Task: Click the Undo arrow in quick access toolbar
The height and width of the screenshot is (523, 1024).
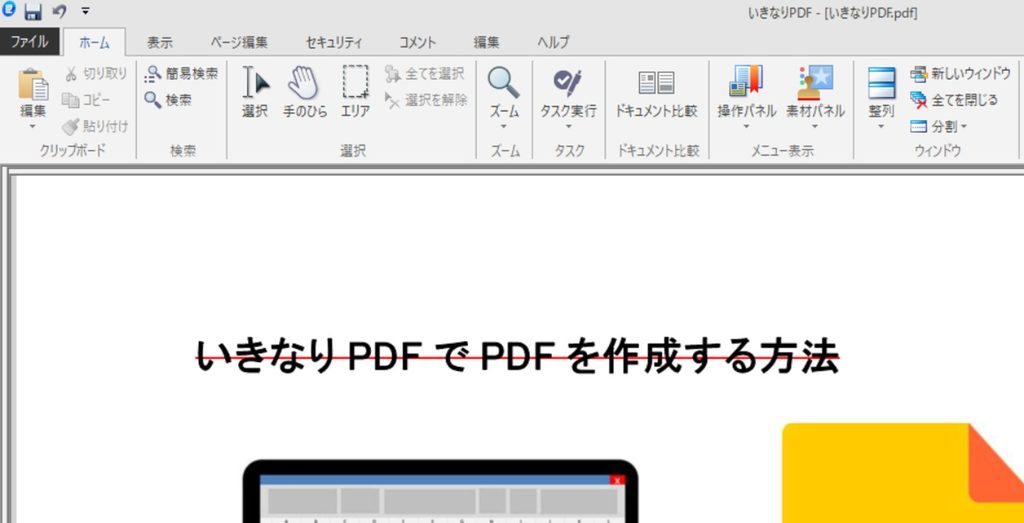Action: pos(60,11)
